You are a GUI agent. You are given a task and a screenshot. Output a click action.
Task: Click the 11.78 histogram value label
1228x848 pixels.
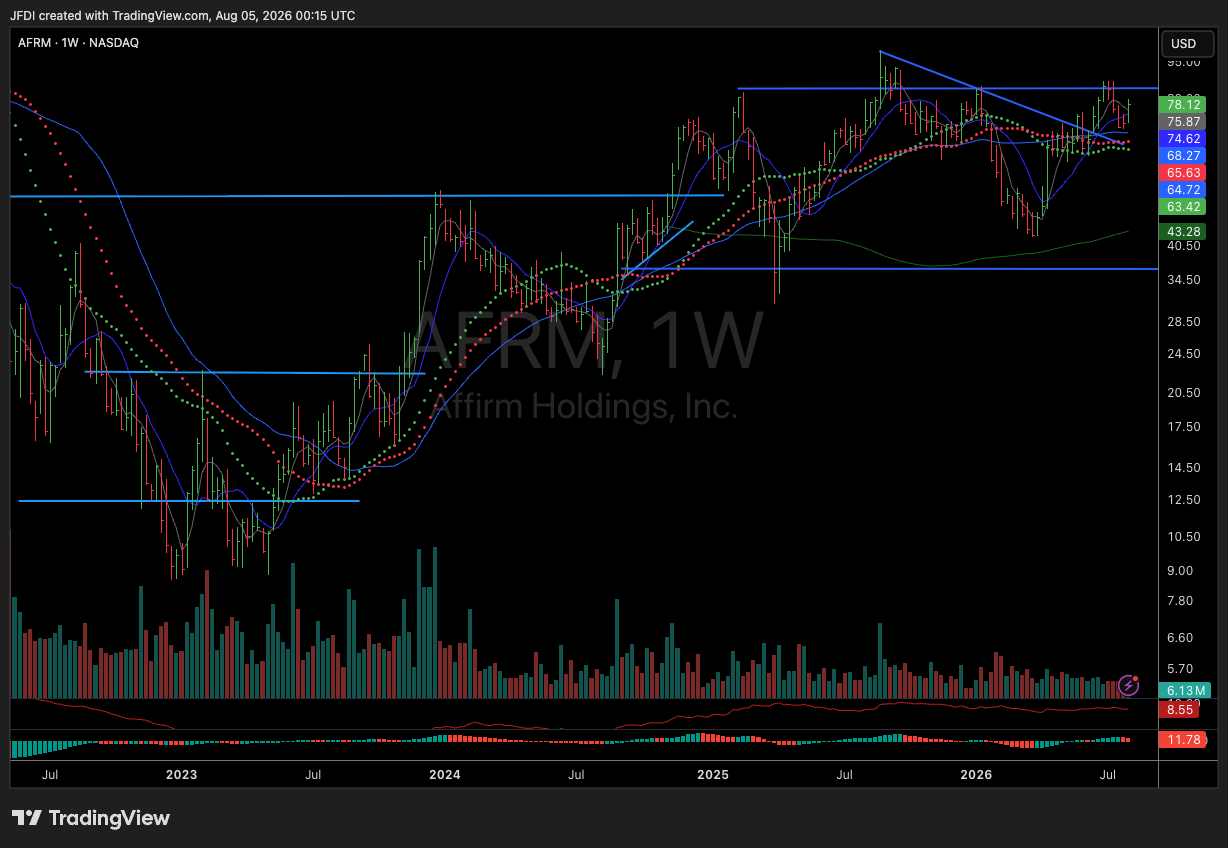point(1183,740)
